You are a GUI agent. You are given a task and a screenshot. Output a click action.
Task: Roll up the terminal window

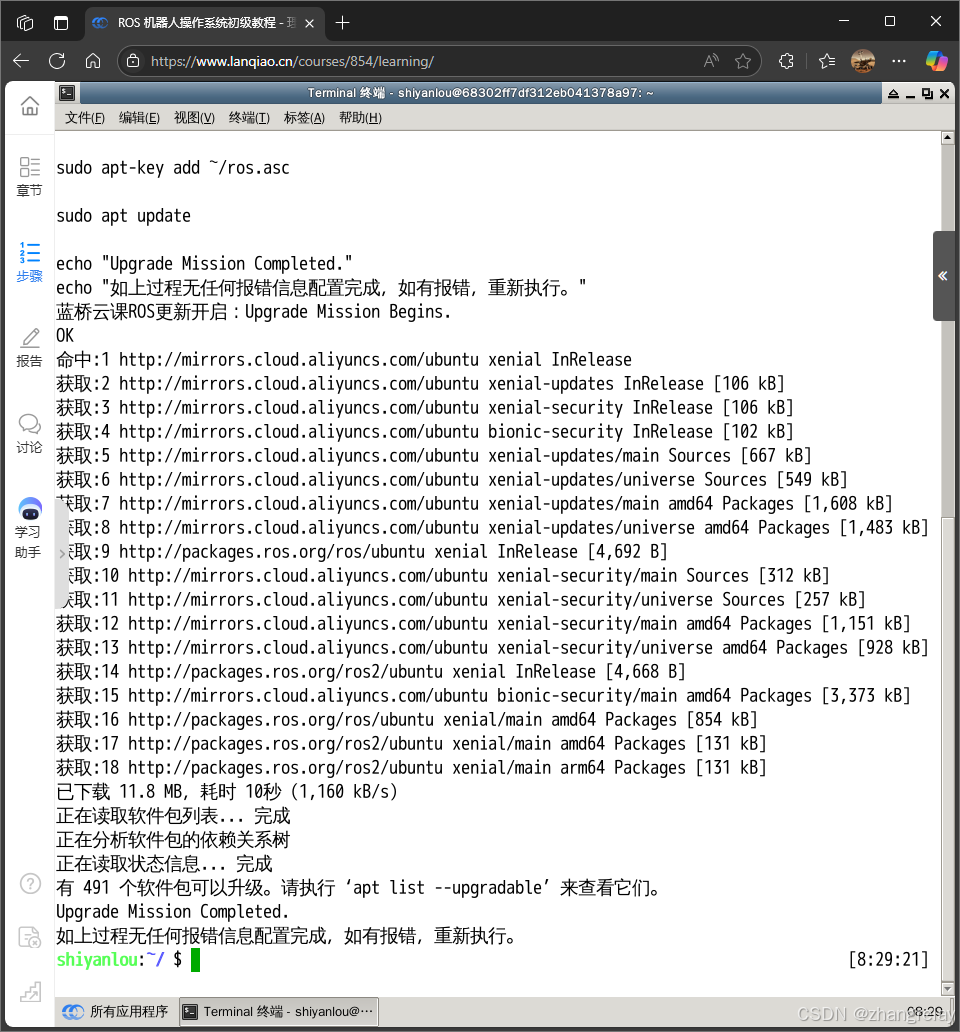(893, 93)
